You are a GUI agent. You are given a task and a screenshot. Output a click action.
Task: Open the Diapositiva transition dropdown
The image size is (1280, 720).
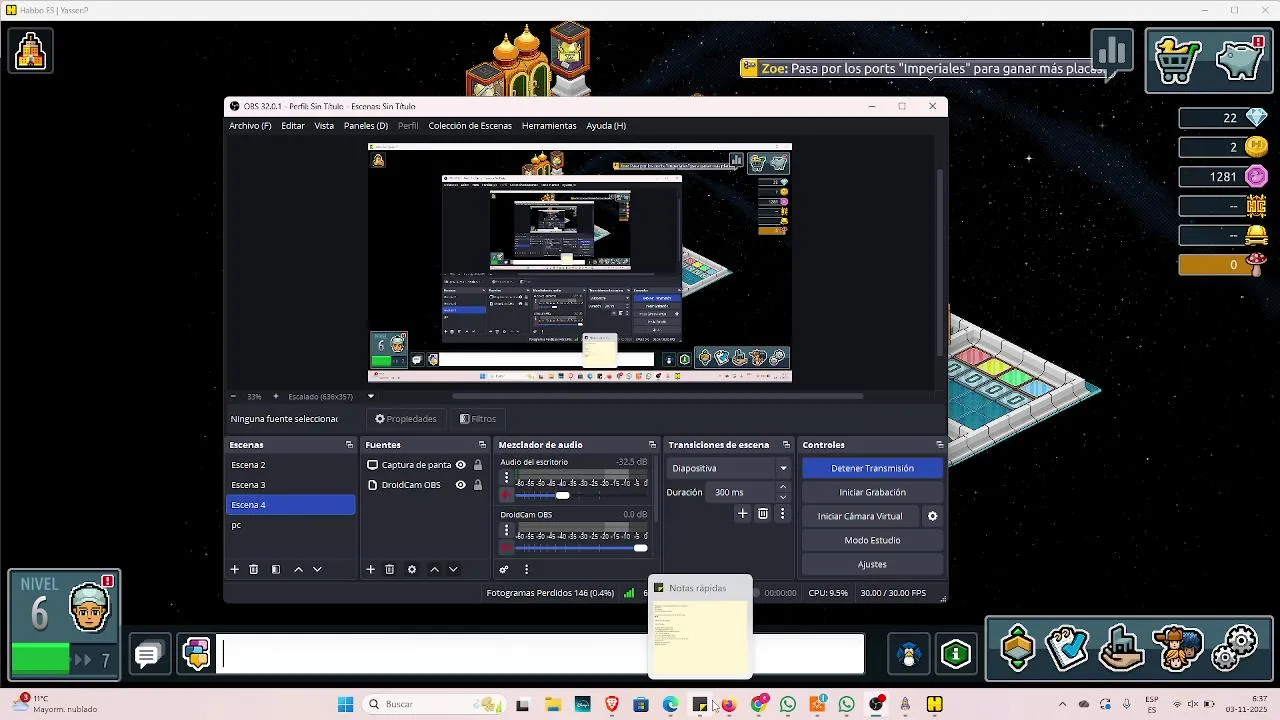(730, 468)
